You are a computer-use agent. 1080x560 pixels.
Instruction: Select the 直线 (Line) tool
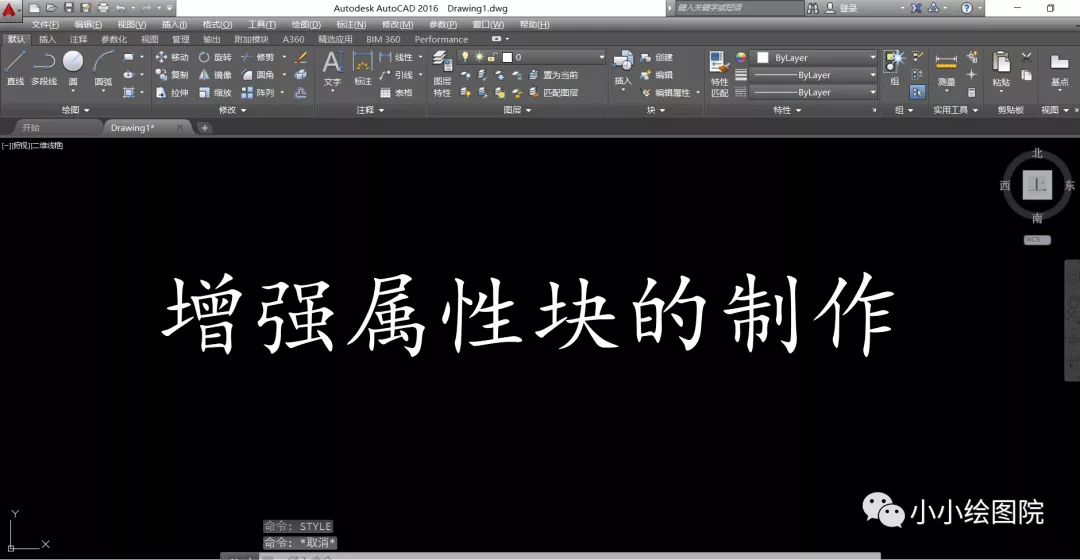point(15,68)
